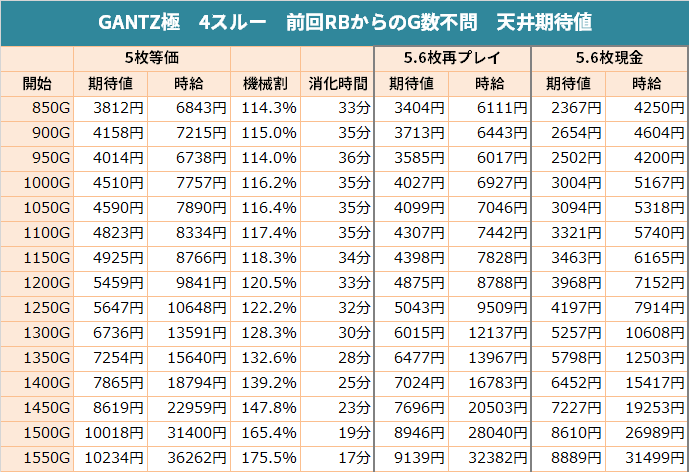This screenshot has height=472, width=689.
Task: Click the 6927円 cell
Action: click(x=489, y=183)
